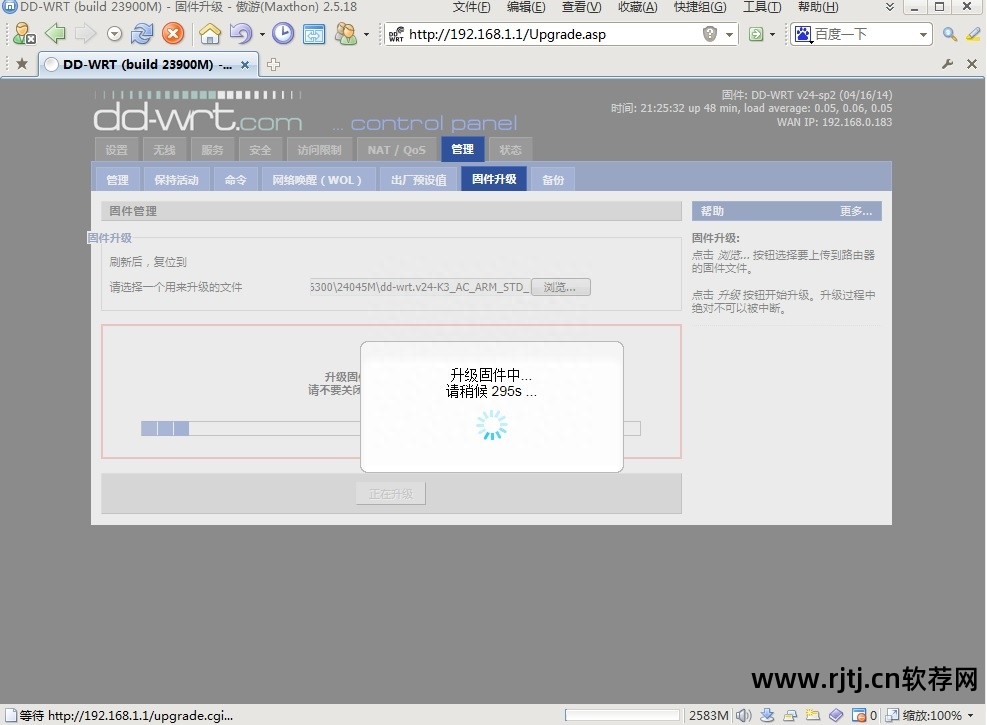Screen dimensions: 987x725
Task: Open the 设置 main tab
Action: point(116,150)
